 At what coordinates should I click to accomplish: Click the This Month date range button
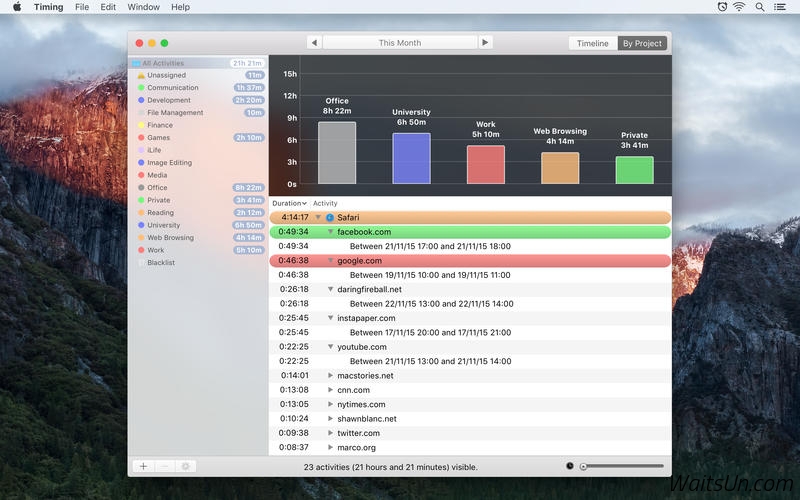[x=400, y=43]
